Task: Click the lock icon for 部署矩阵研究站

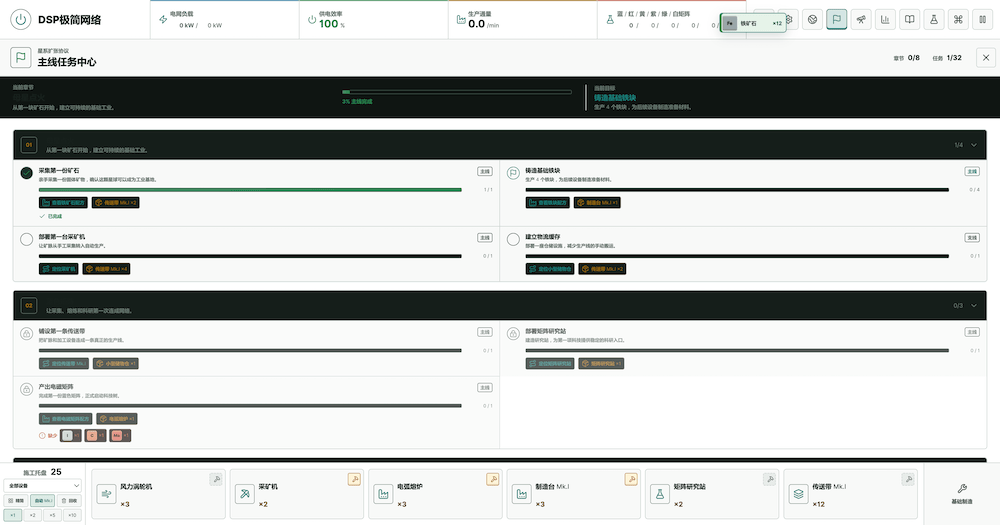Action: [513, 334]
